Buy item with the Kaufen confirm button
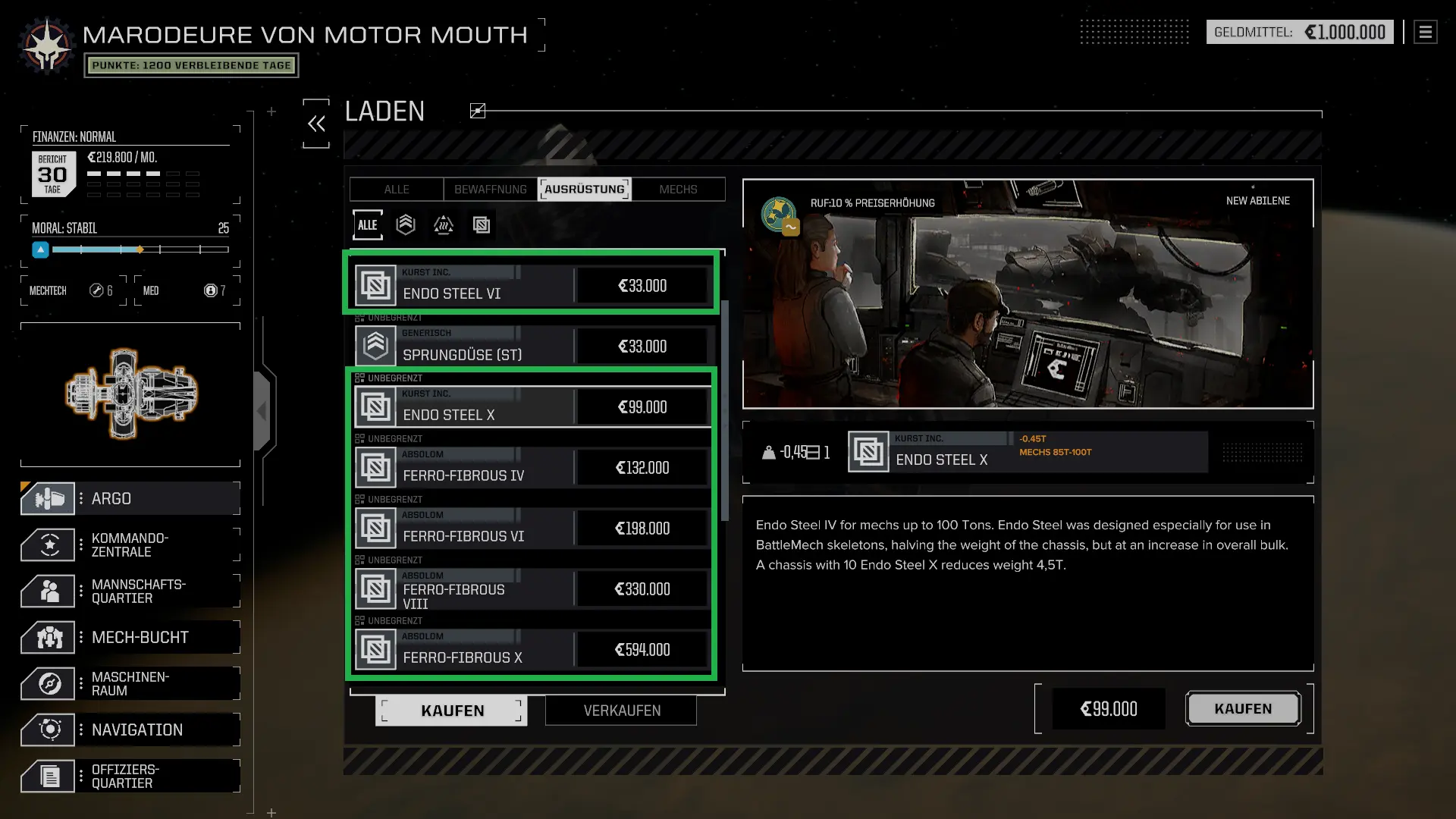Screen dimensions: 1456x819 click(1243, 708)
